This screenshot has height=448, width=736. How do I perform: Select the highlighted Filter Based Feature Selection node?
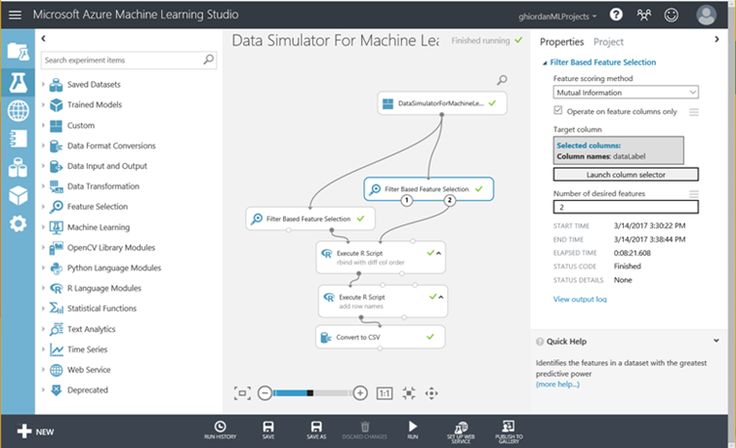click(x=429, y=189)
